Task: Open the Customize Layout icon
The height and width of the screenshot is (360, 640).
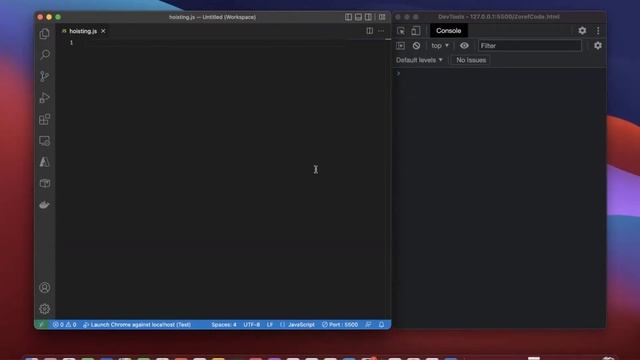Action: pyautogui.click(x=382, y=17)
